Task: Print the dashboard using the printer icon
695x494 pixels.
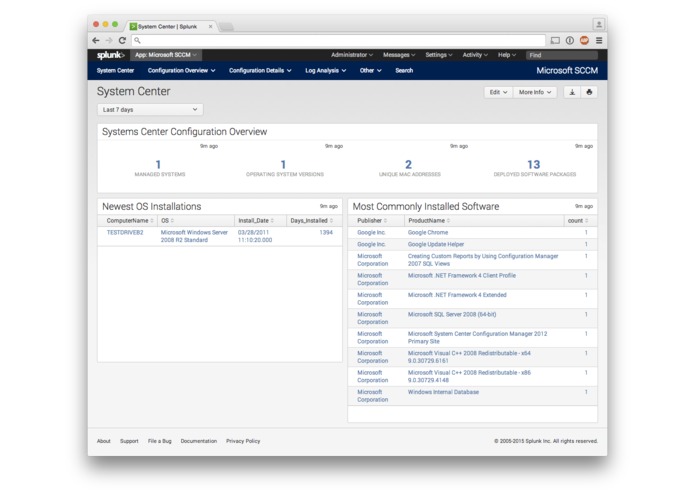Action: 589,92
